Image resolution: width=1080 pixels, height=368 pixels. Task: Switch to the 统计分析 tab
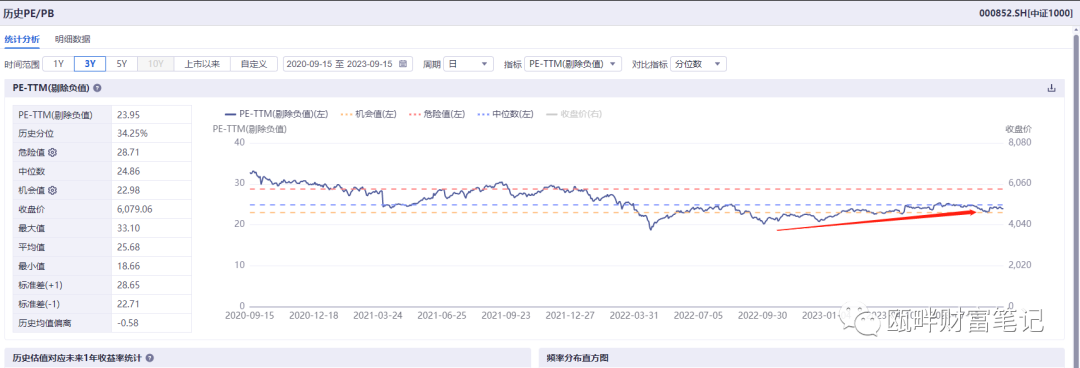pos(22,39)
